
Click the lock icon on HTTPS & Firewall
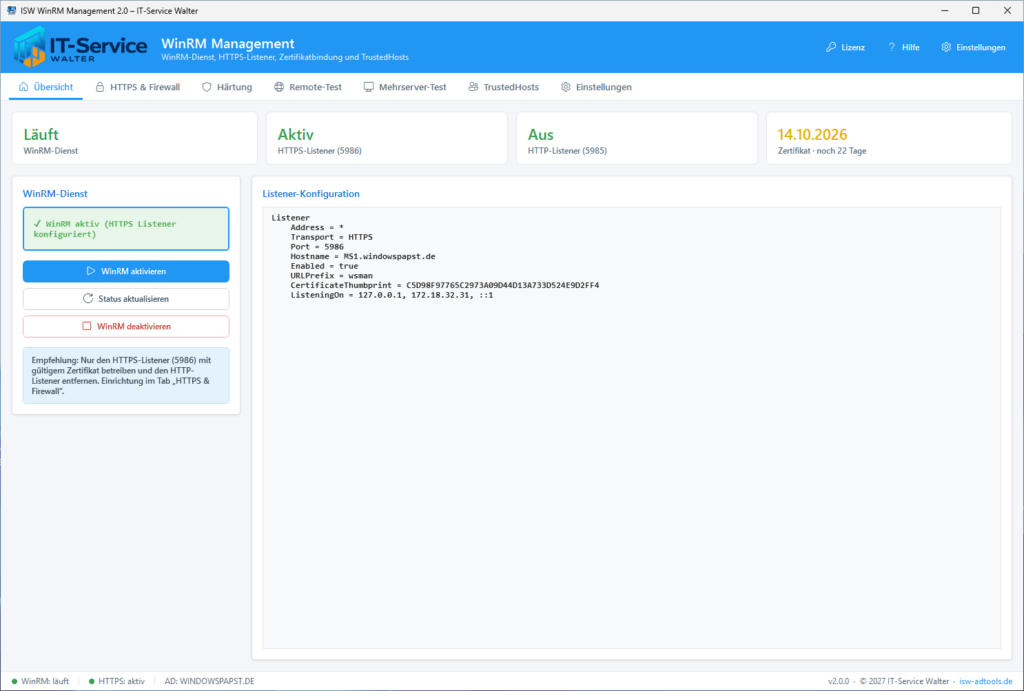pyautogui.click(x=100, y=87)
